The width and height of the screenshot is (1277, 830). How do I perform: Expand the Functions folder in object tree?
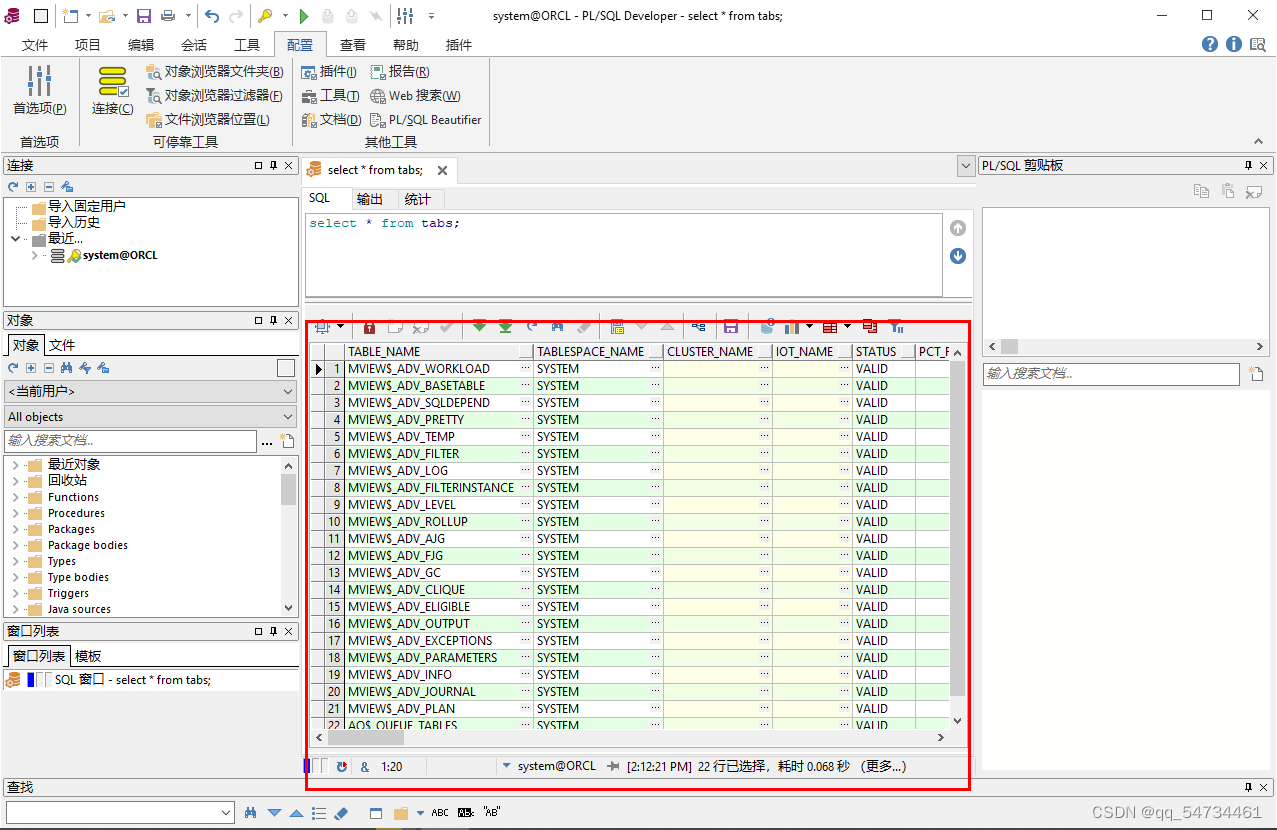pyautogui.click(x=15, y=497)
